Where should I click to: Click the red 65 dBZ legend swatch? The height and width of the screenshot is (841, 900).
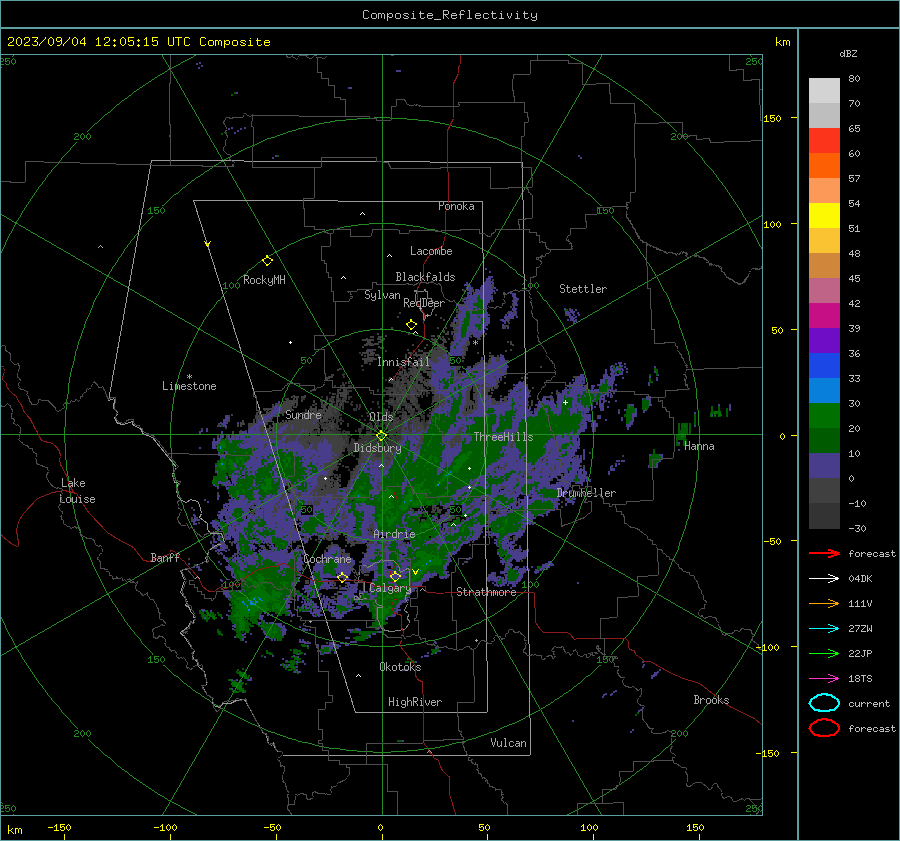point(824,140)
